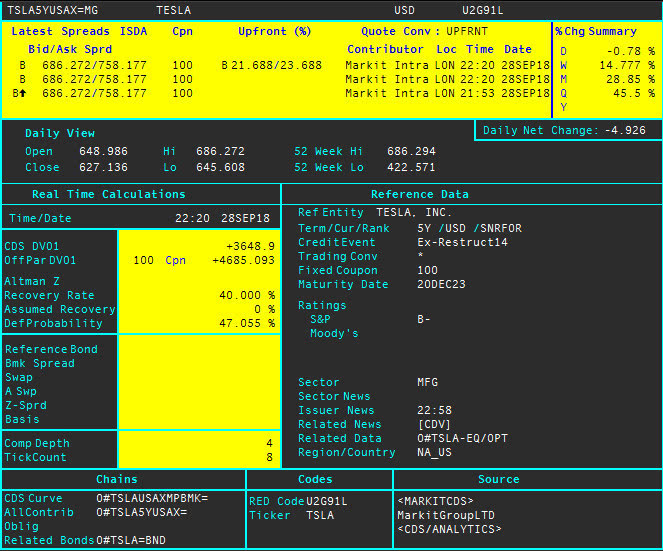Click the ISDA column heading
This screenshot has width=663, height=551.
[133, 31]
